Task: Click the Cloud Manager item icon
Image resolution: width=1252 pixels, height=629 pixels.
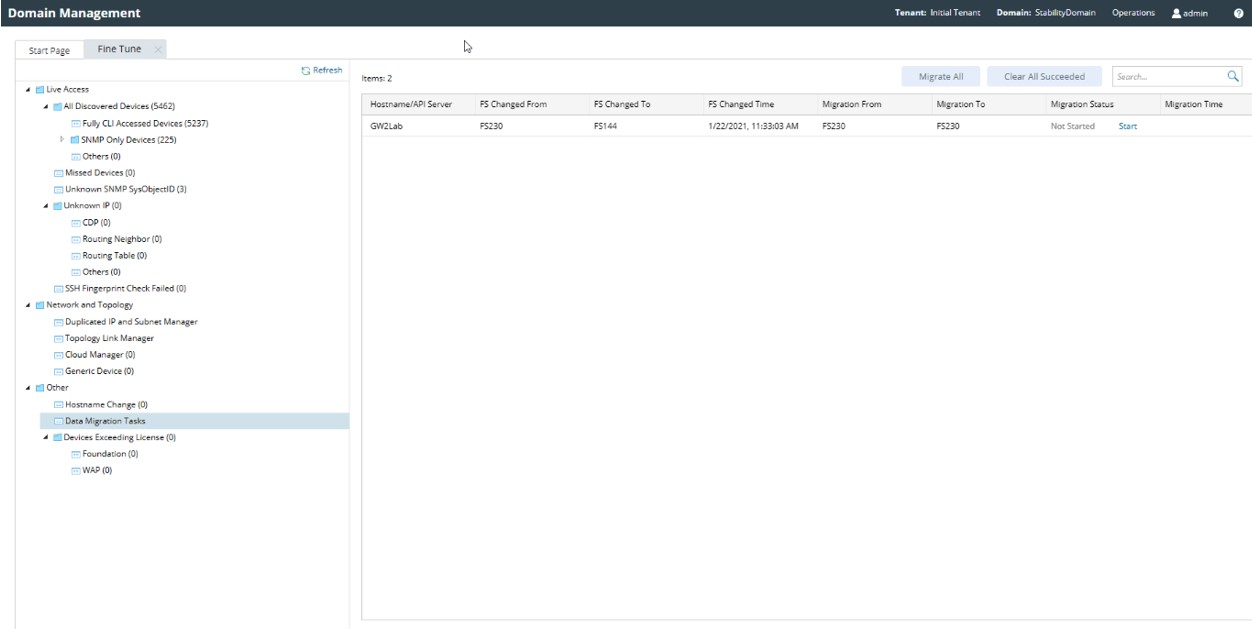Action: click(x=58, y=355)
